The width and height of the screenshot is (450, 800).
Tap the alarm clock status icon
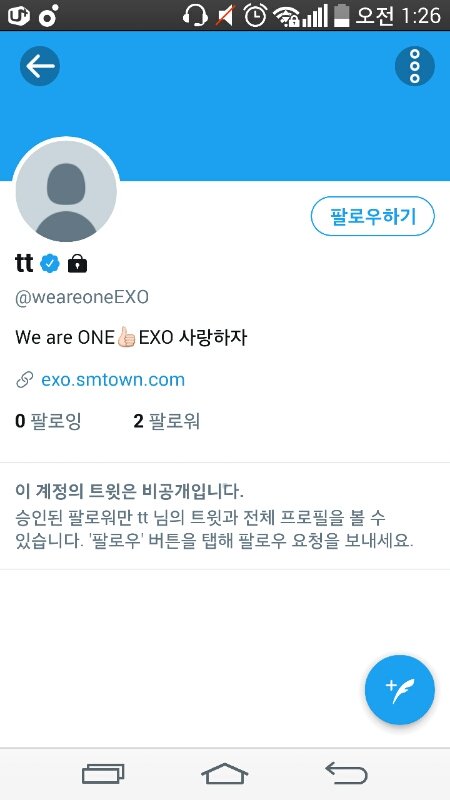255,15
